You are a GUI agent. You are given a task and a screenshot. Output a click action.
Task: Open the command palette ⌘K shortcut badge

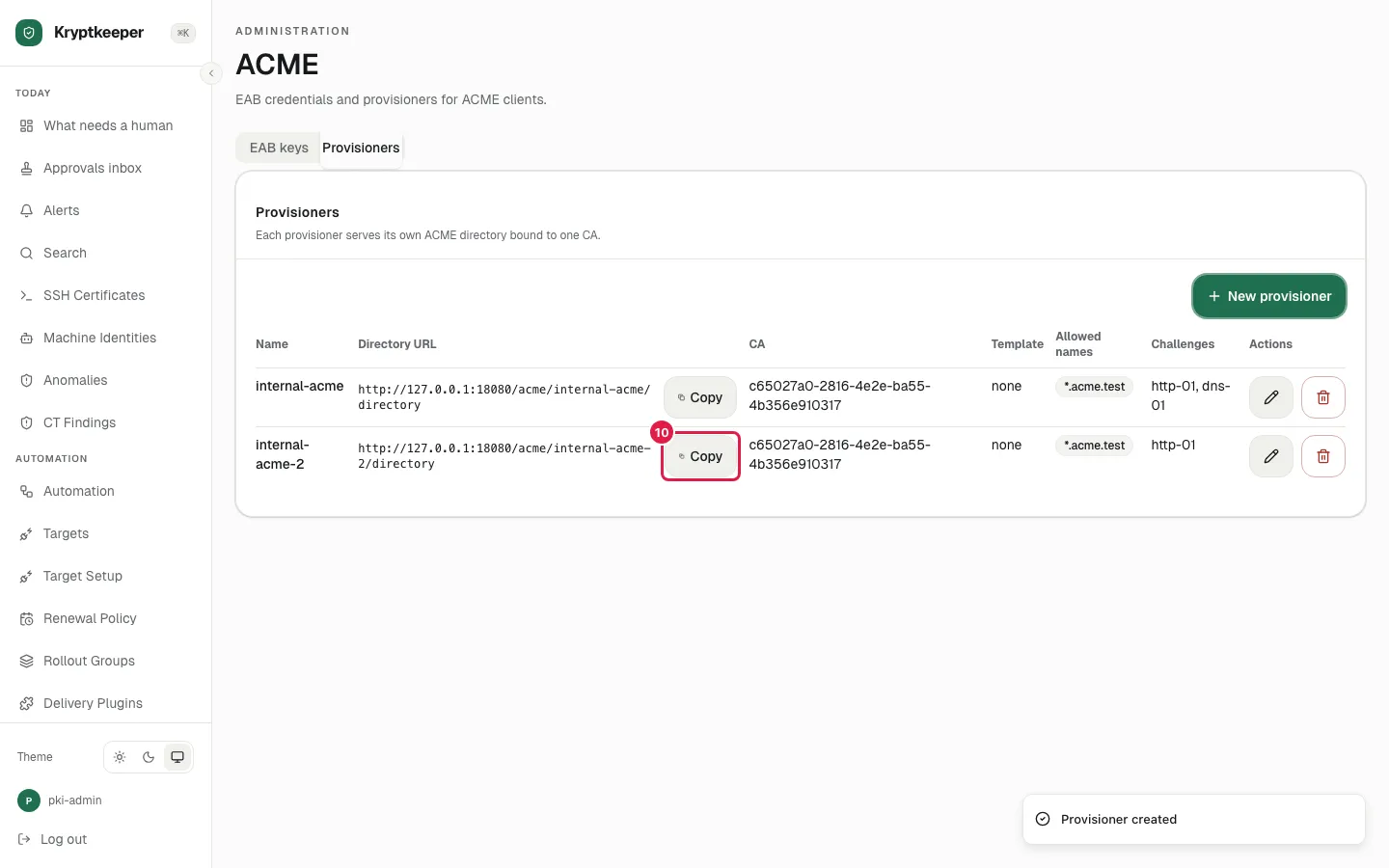point(183,33)
